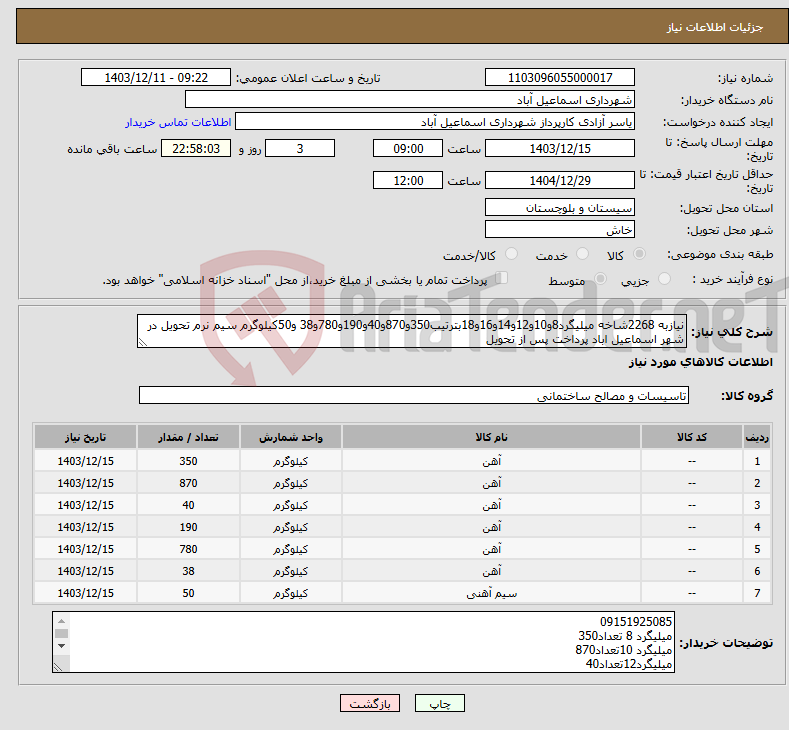Click the واحد شمارش column header
This screenshot has height=730, width=789.
(290, 437)
